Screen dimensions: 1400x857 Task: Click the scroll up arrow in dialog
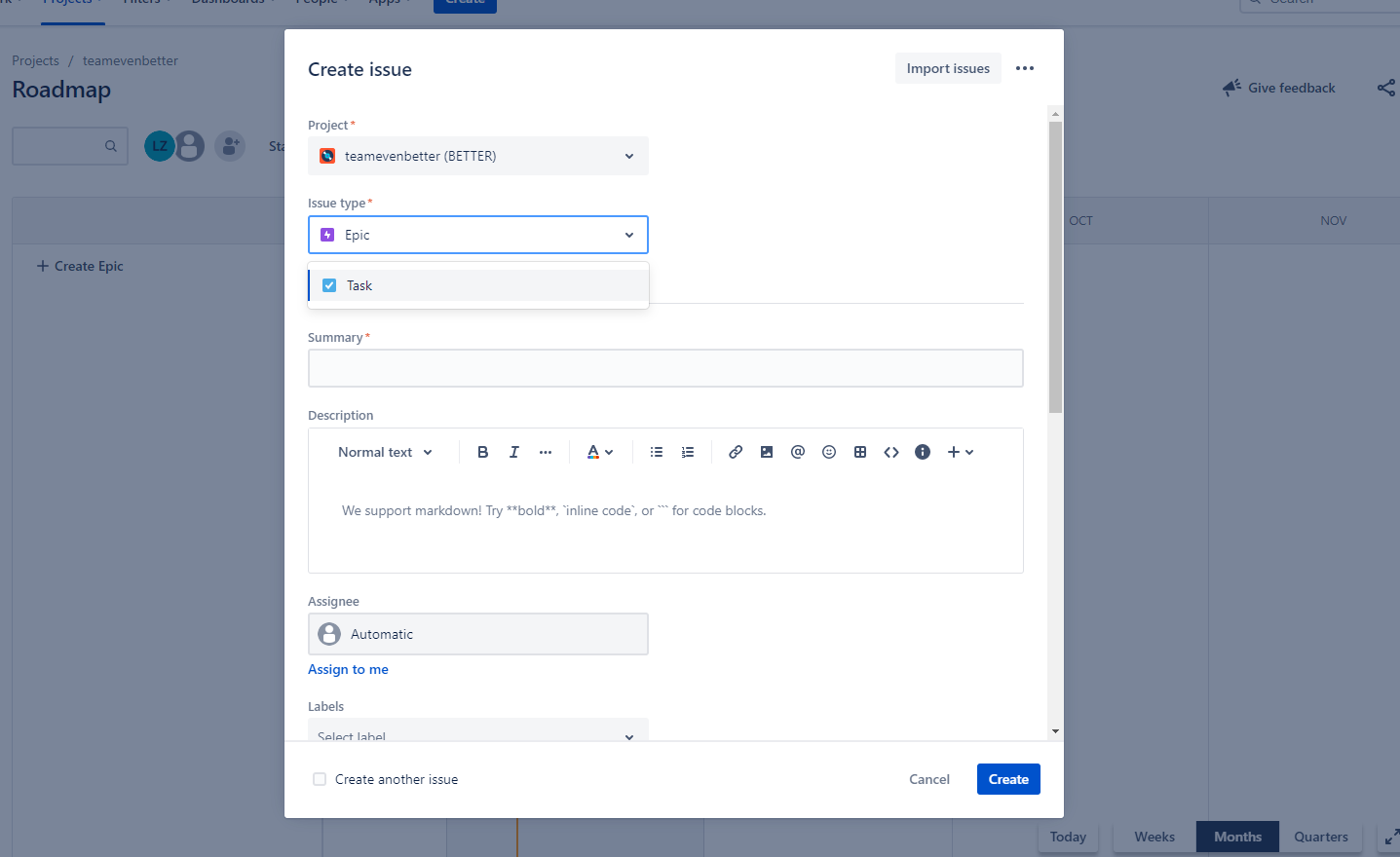(x=1055, y=114)
